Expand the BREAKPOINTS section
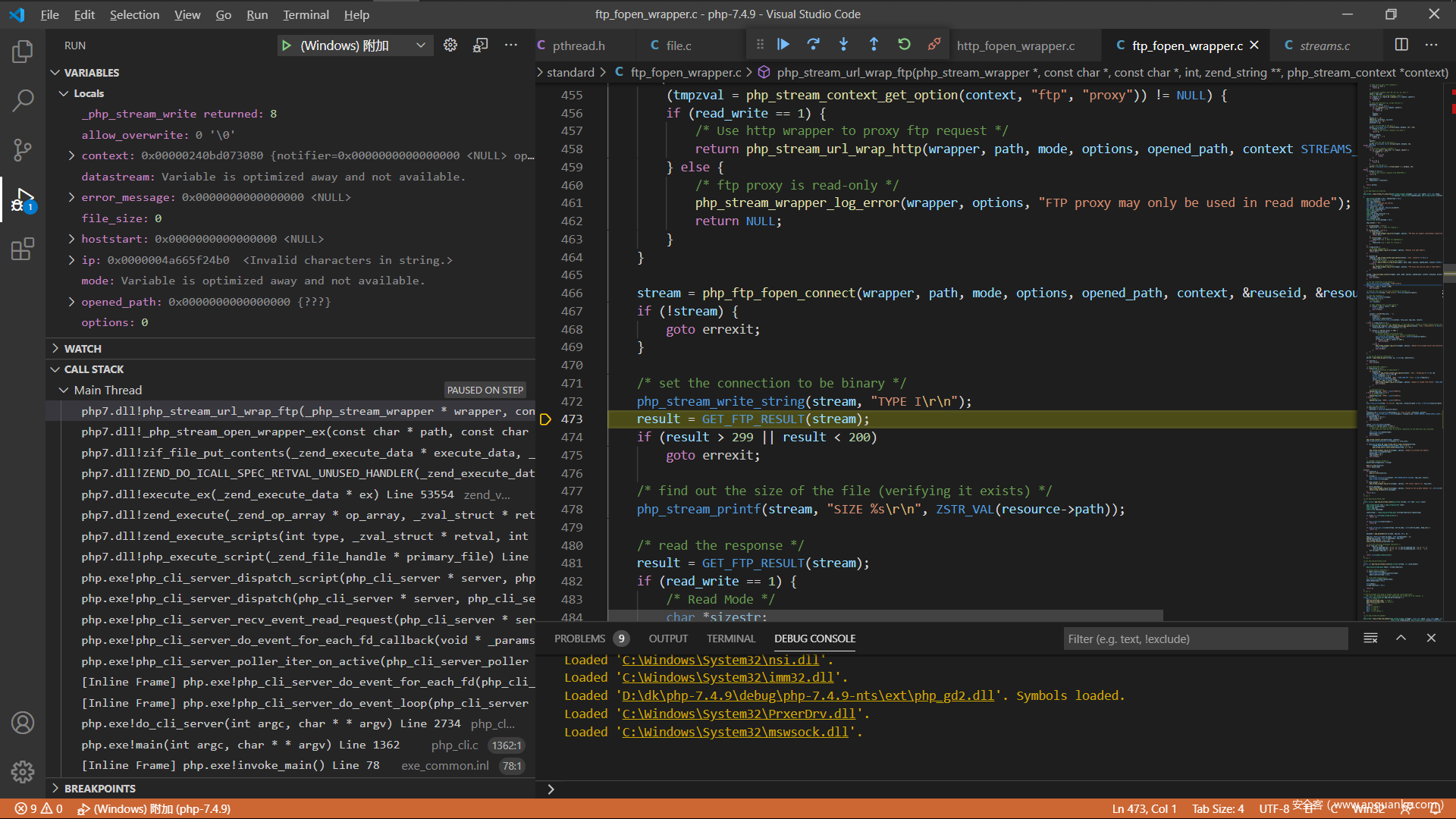Viewport: 1456px width, 819px height. [x=99, y=789]
